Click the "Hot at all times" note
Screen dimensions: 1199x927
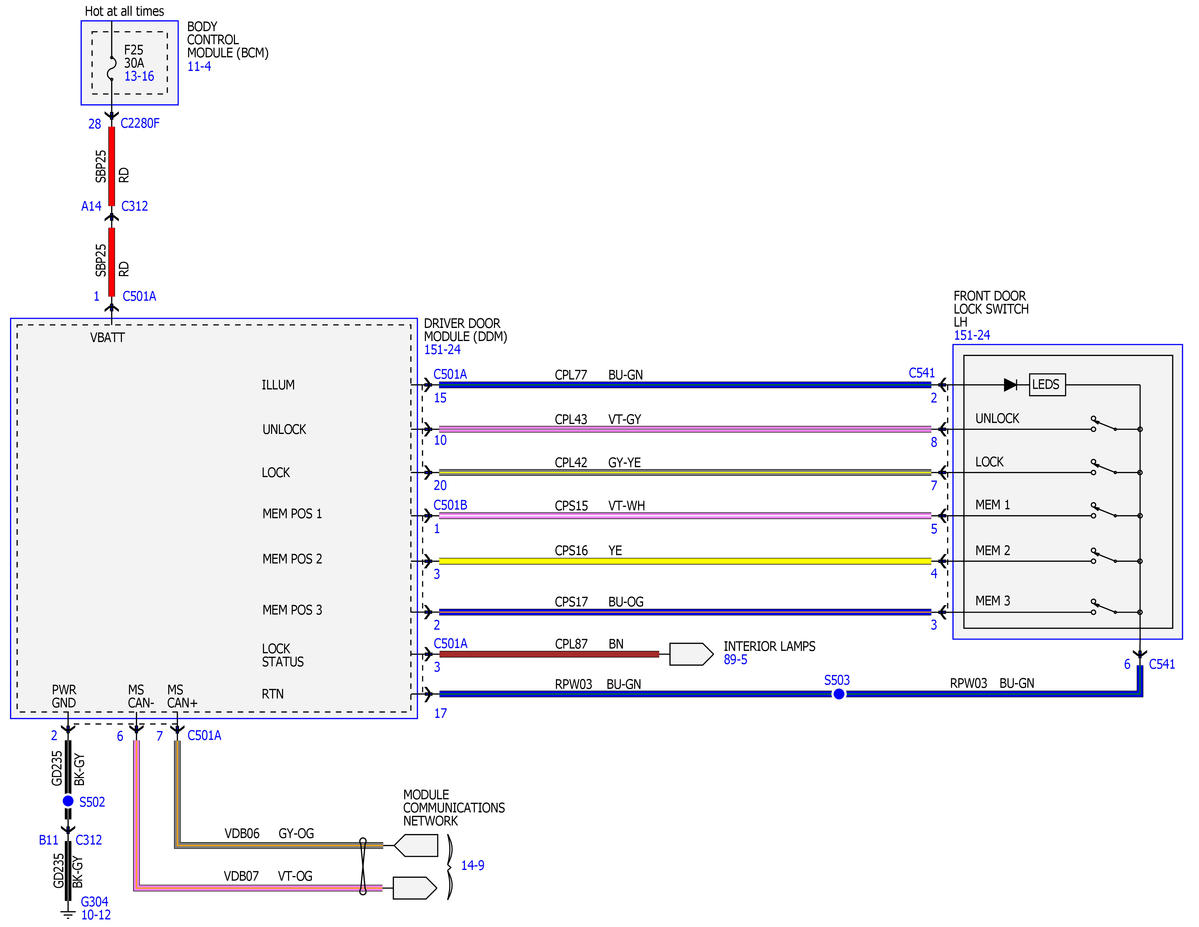125,11
